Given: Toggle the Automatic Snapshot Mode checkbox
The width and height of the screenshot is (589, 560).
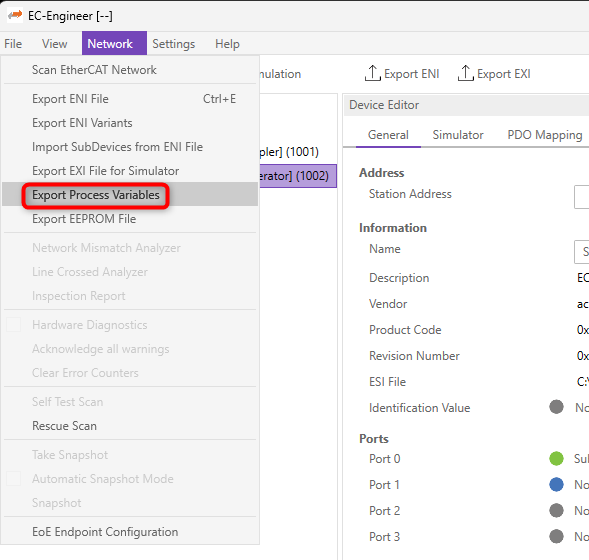Looking at the screenshot, I should (x=14, y=478).
